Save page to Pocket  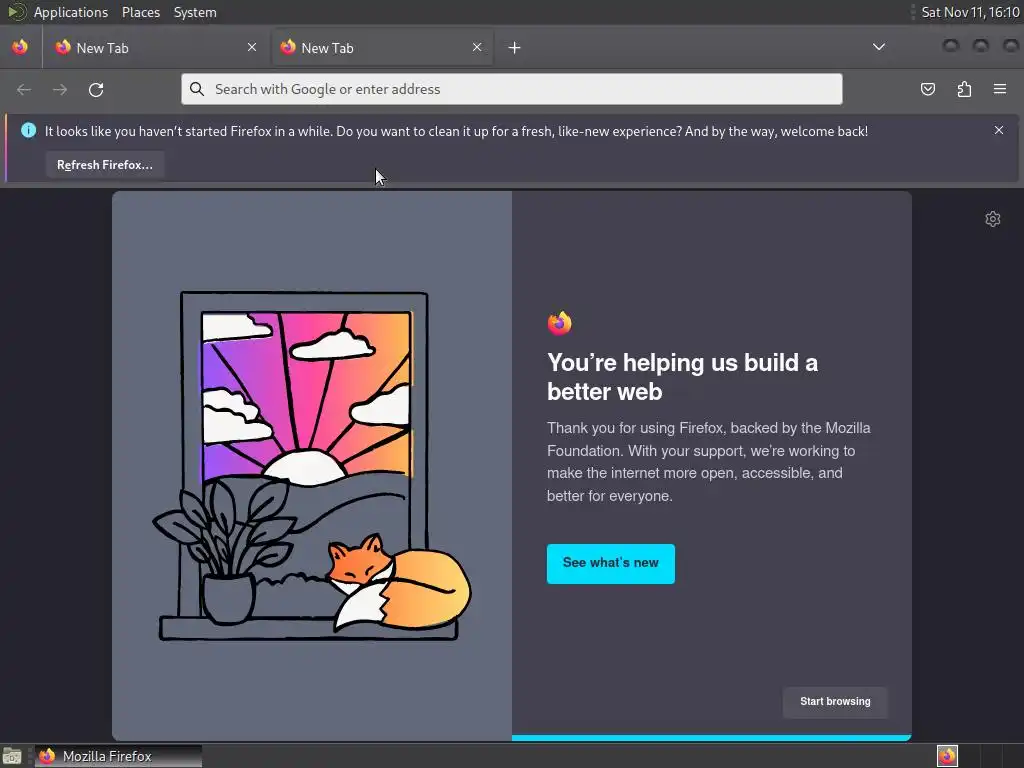point(927,89)
